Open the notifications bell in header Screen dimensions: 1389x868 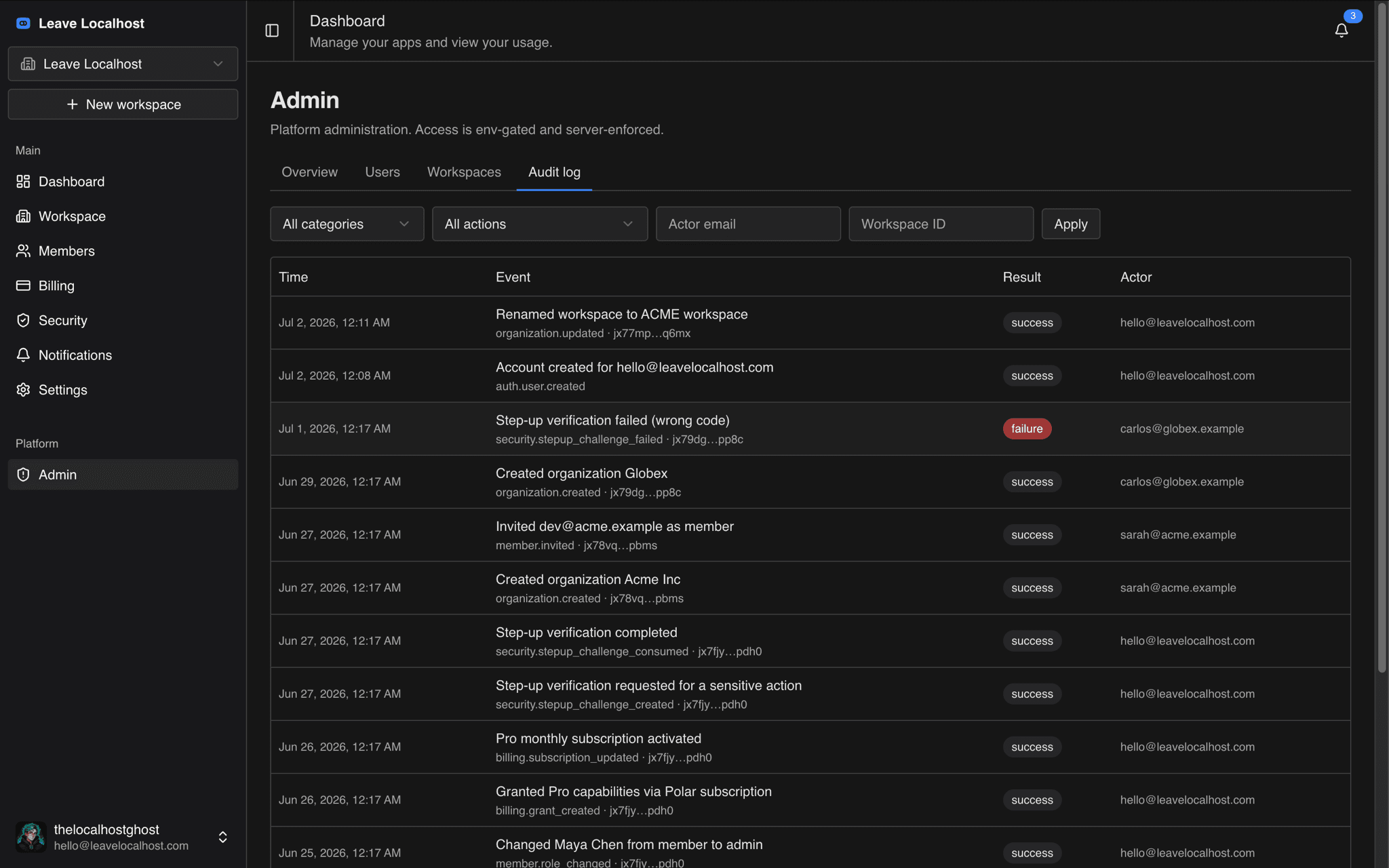coord(1341,31)
